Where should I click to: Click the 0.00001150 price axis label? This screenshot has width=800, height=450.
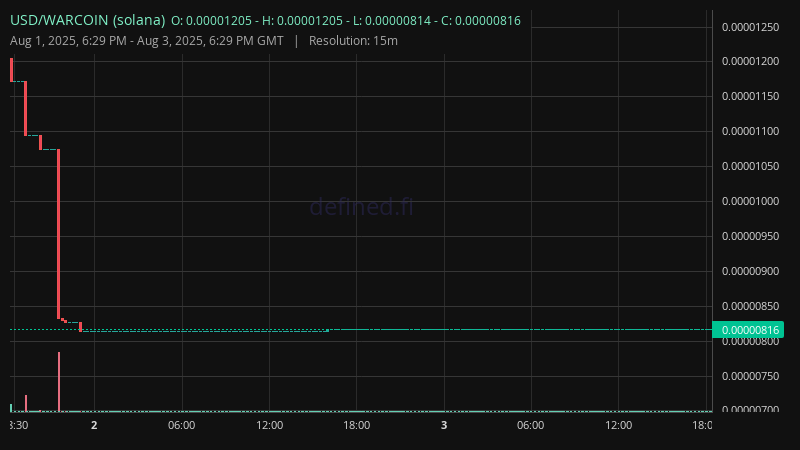751,96
